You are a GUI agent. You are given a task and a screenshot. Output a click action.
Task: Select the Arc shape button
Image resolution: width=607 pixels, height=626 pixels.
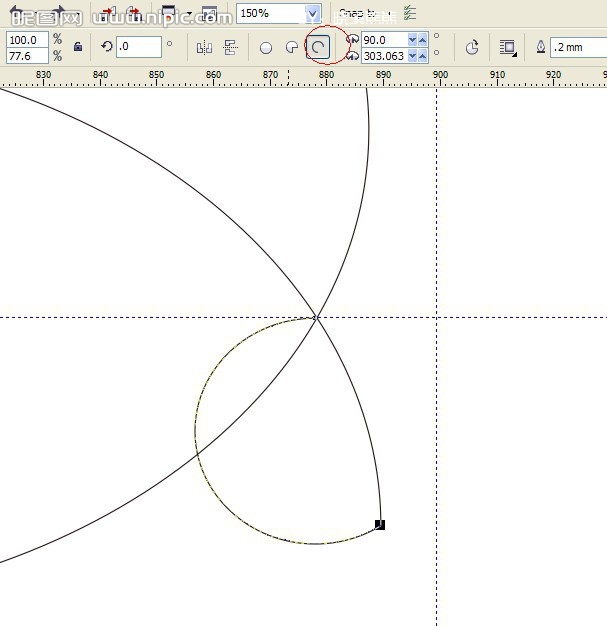[318, 48]
